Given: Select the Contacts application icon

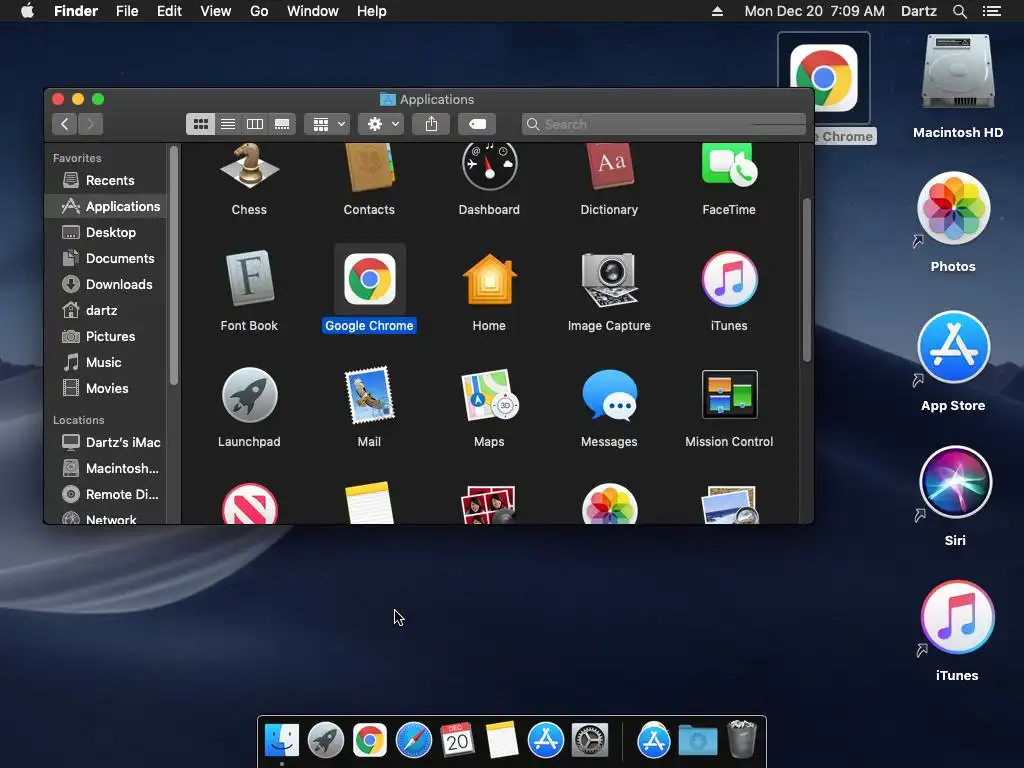Looking at the screenshot, I should 369,167.
